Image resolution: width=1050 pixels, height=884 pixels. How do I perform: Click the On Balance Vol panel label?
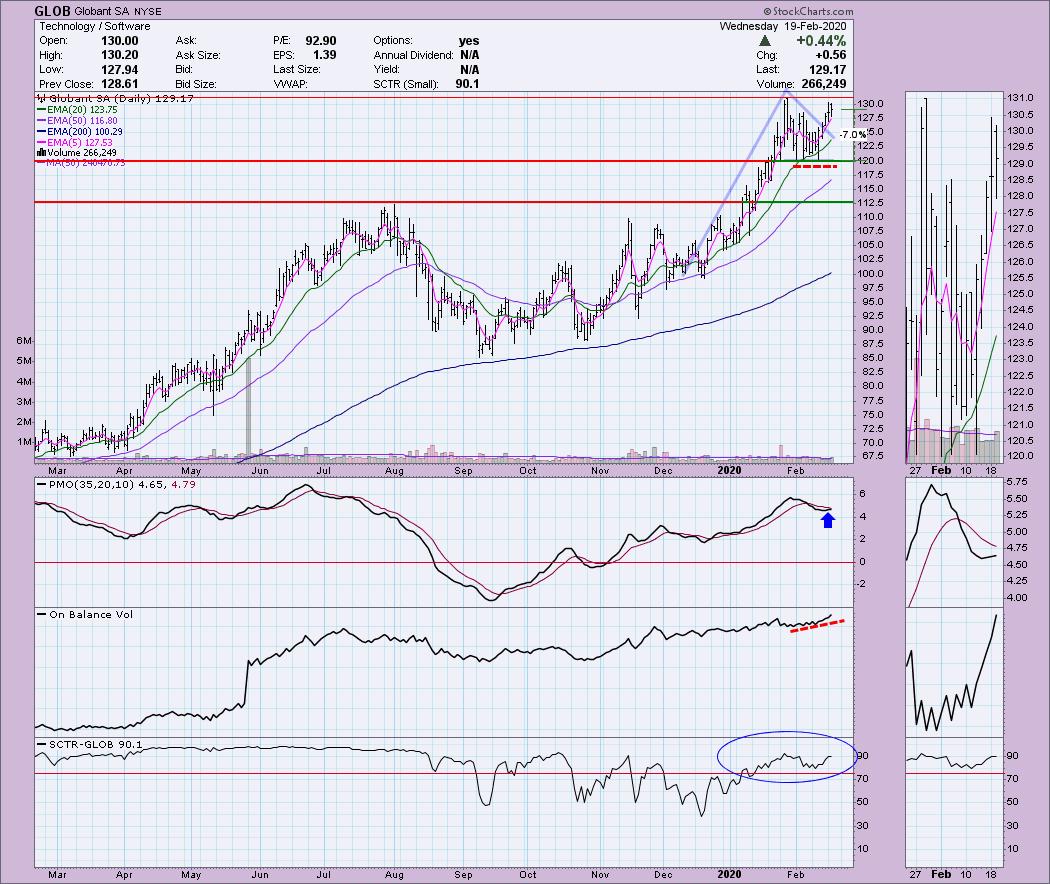[x=86, y=614]
